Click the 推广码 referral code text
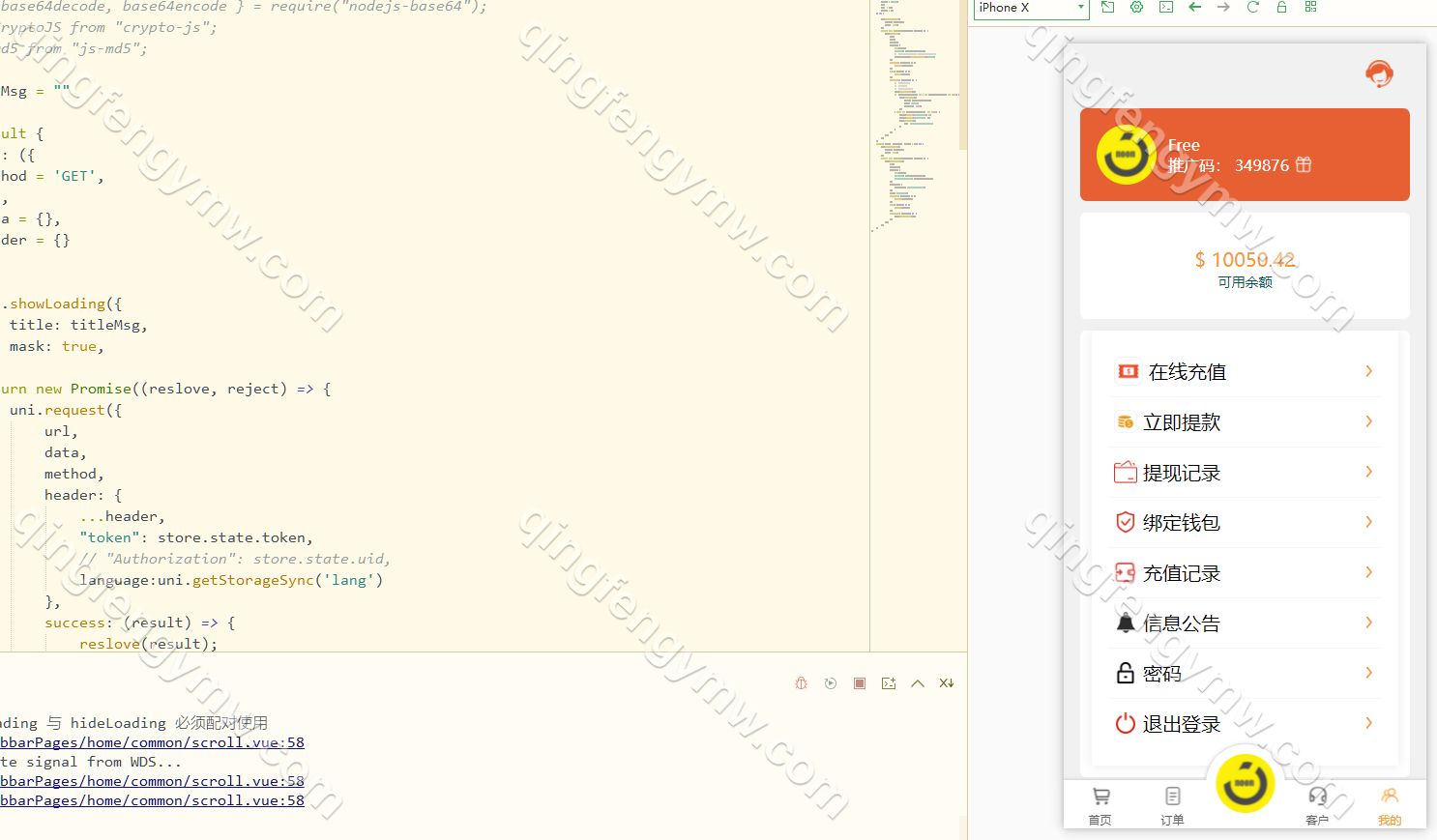This screenshot has height=840, width=1437. 1228,165
